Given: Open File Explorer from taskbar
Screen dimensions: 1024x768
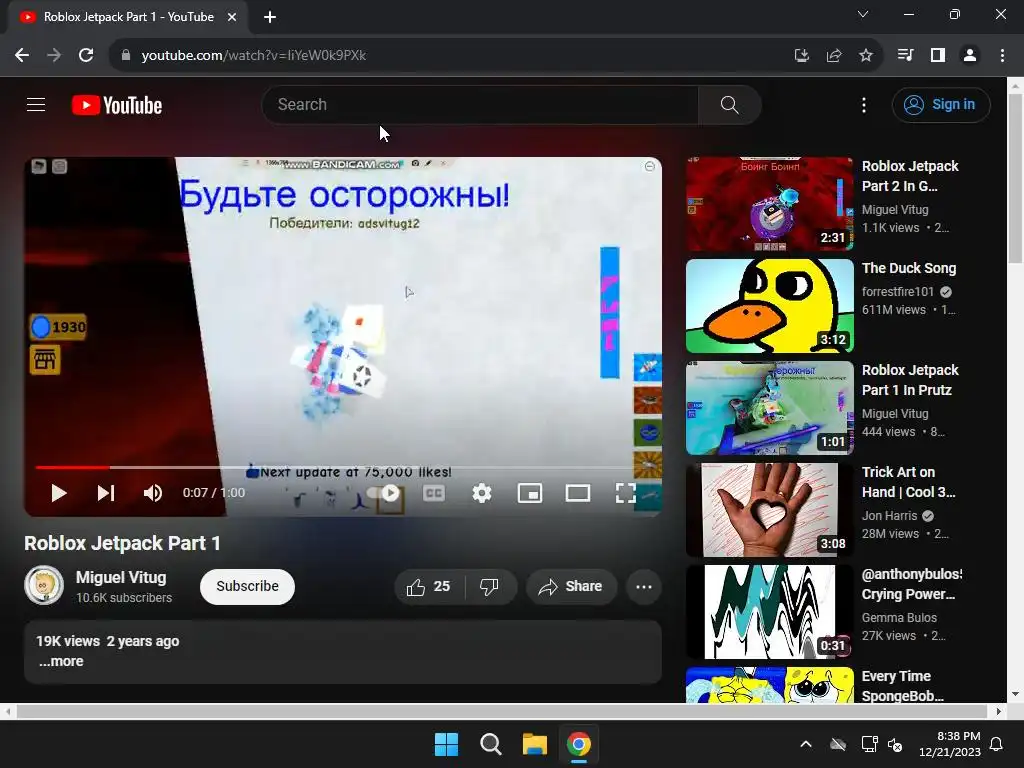Looking at the screenshot, I should pyautogui.click(x=534, y=744).
